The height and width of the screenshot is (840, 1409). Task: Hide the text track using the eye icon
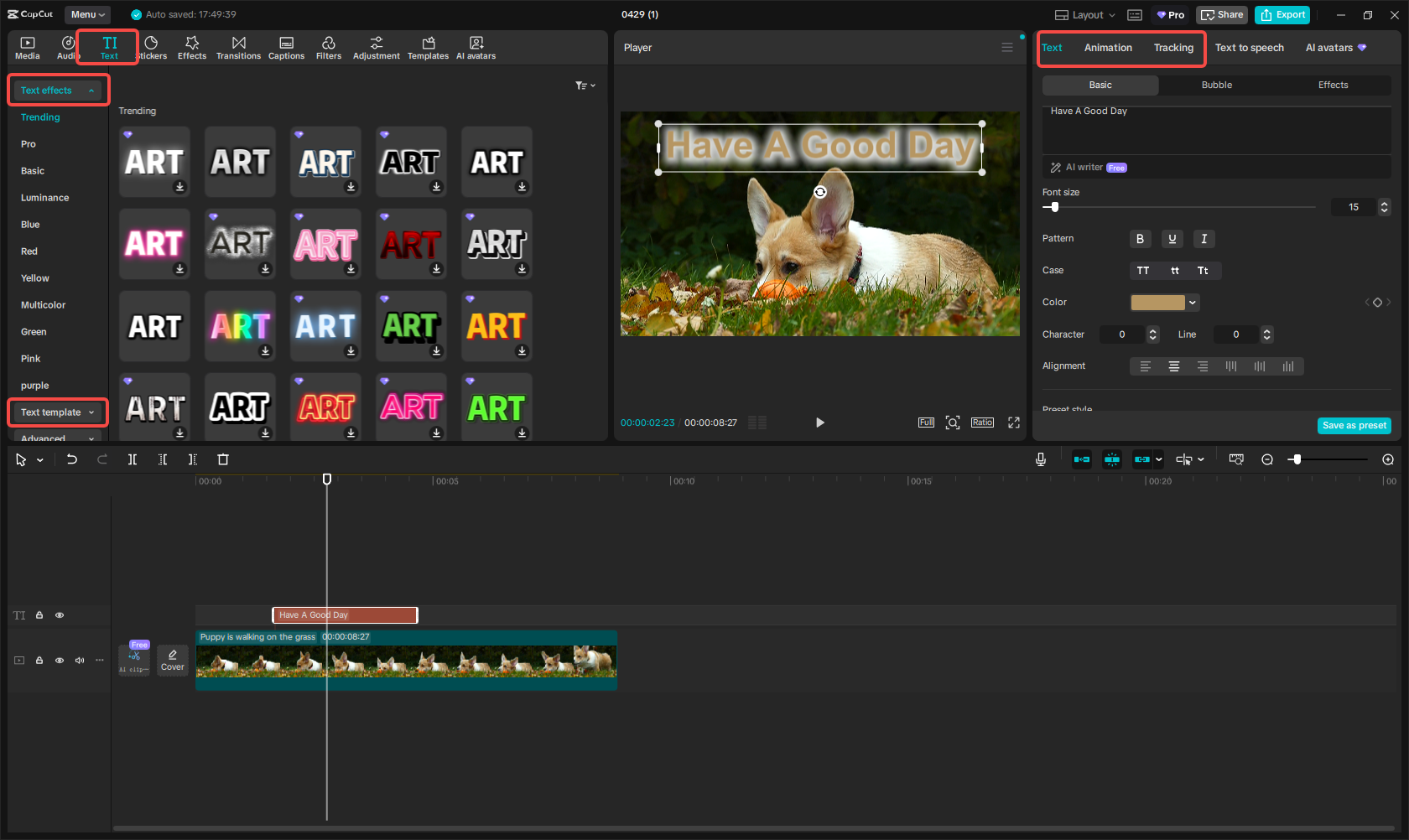pyautogui.click(x=60, y=615)
